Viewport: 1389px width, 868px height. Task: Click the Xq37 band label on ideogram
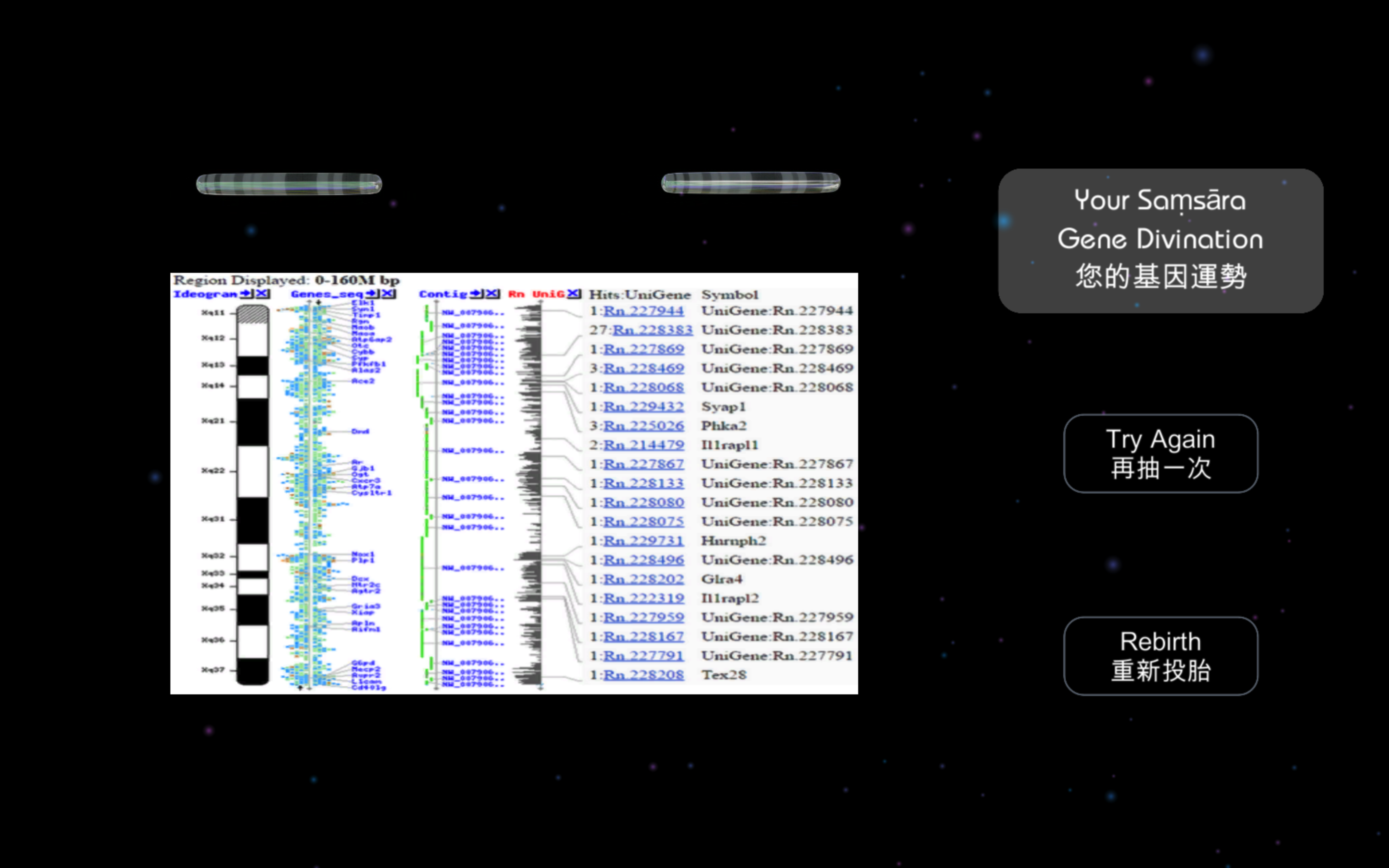(x=213, y=670)
